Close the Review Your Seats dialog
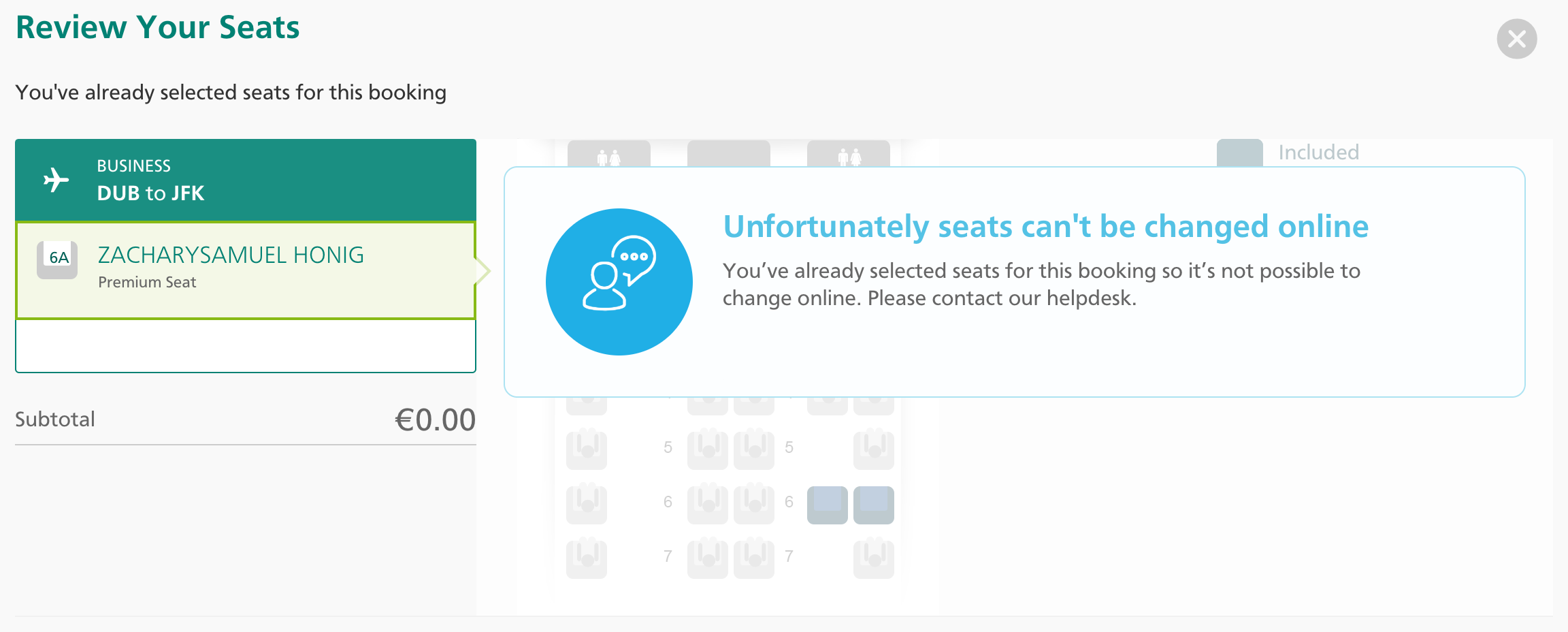 pos(1516,39)
